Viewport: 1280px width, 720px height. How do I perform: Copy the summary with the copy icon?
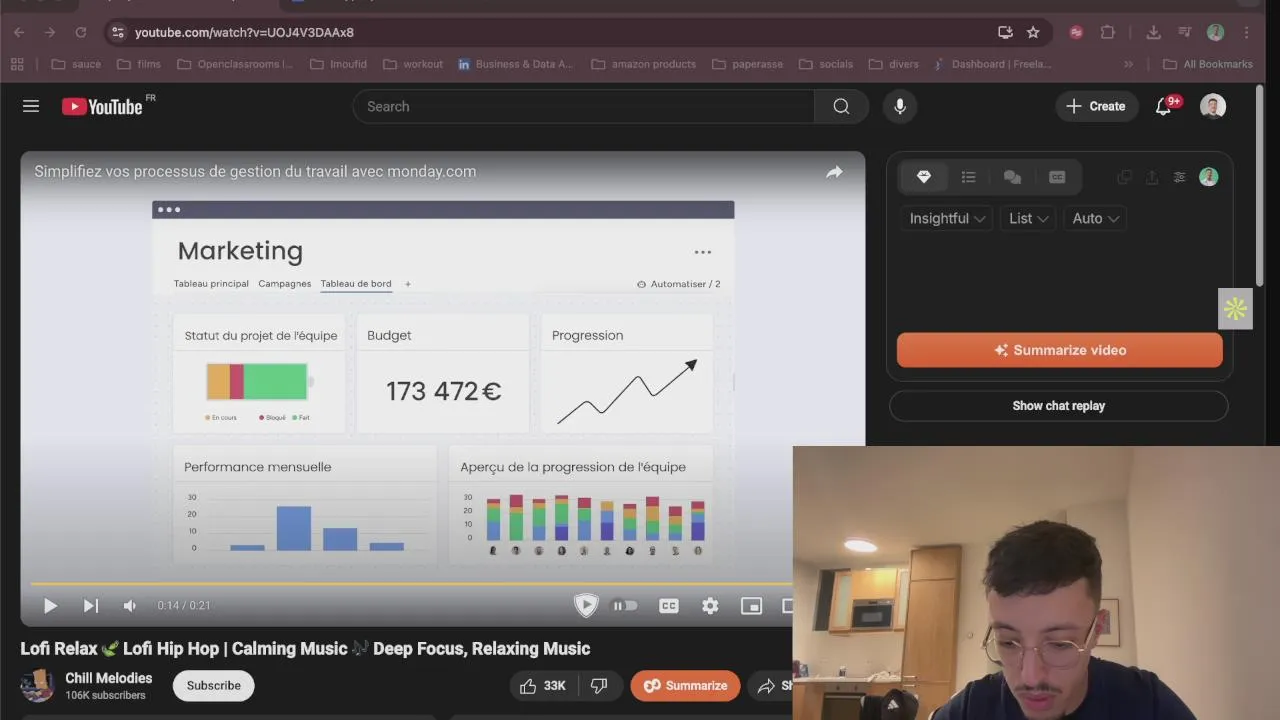[1124, 177]
